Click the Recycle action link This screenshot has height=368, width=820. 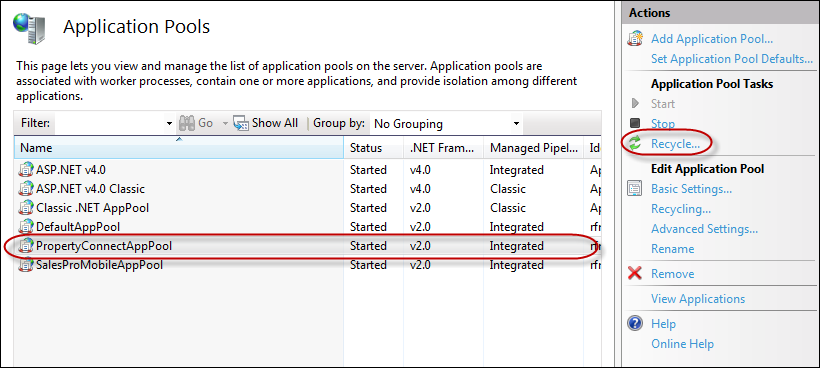675,144
